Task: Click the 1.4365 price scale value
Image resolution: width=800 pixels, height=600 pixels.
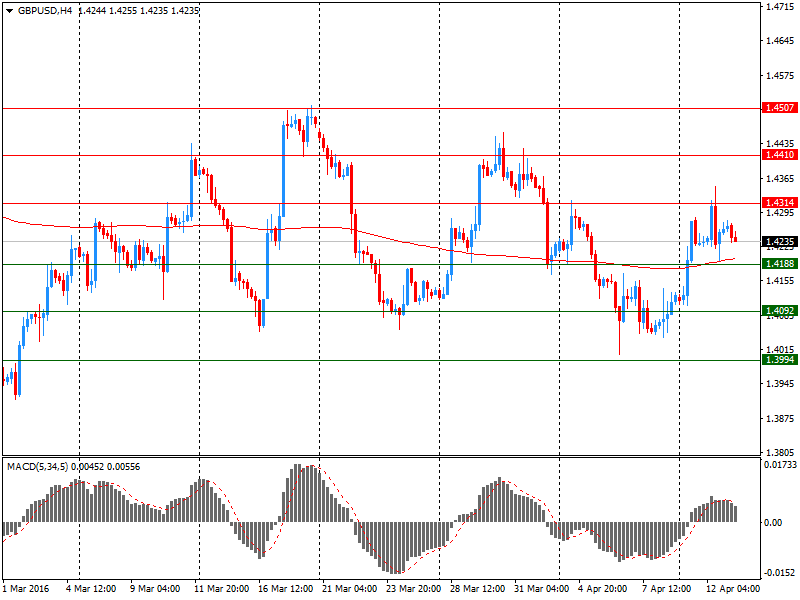Action: click(780, 179)
